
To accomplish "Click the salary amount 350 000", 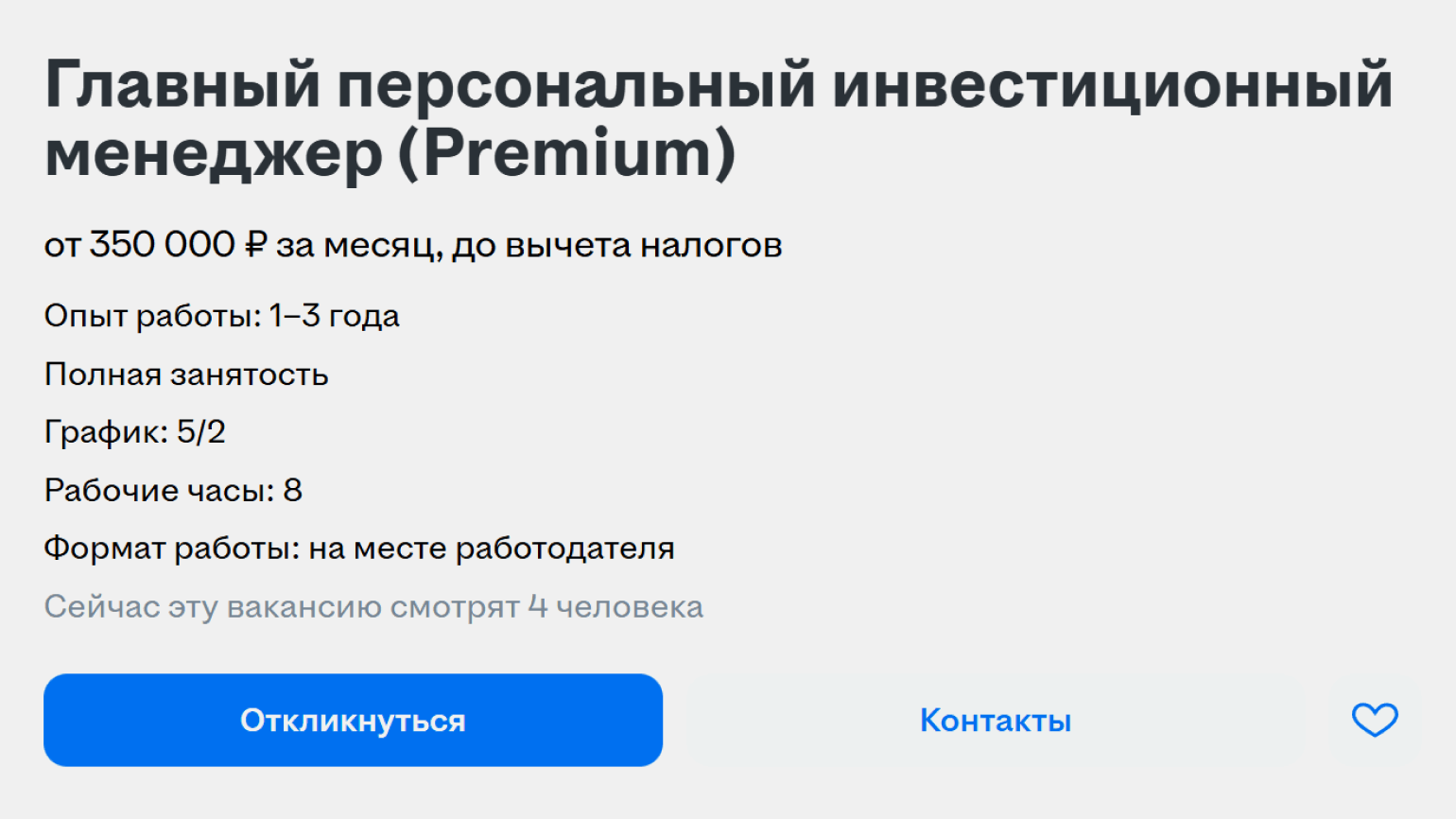I will coord(162,245).
